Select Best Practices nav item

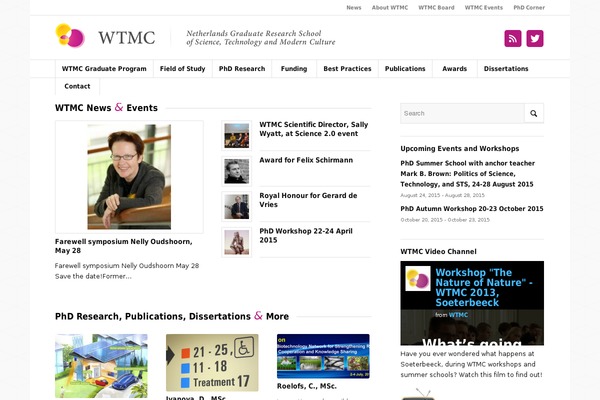pyautogui.click(x=347, y=69)
